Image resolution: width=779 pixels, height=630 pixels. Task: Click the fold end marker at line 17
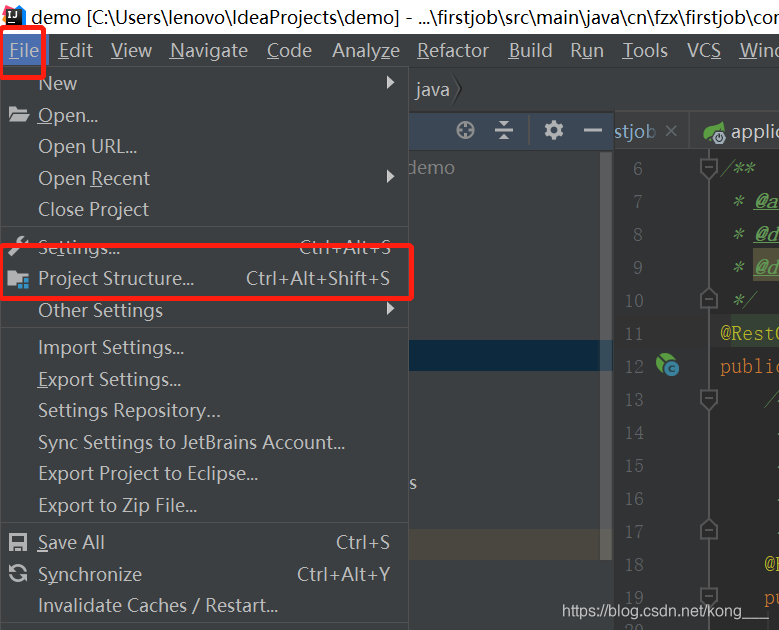tap(708, 530)
